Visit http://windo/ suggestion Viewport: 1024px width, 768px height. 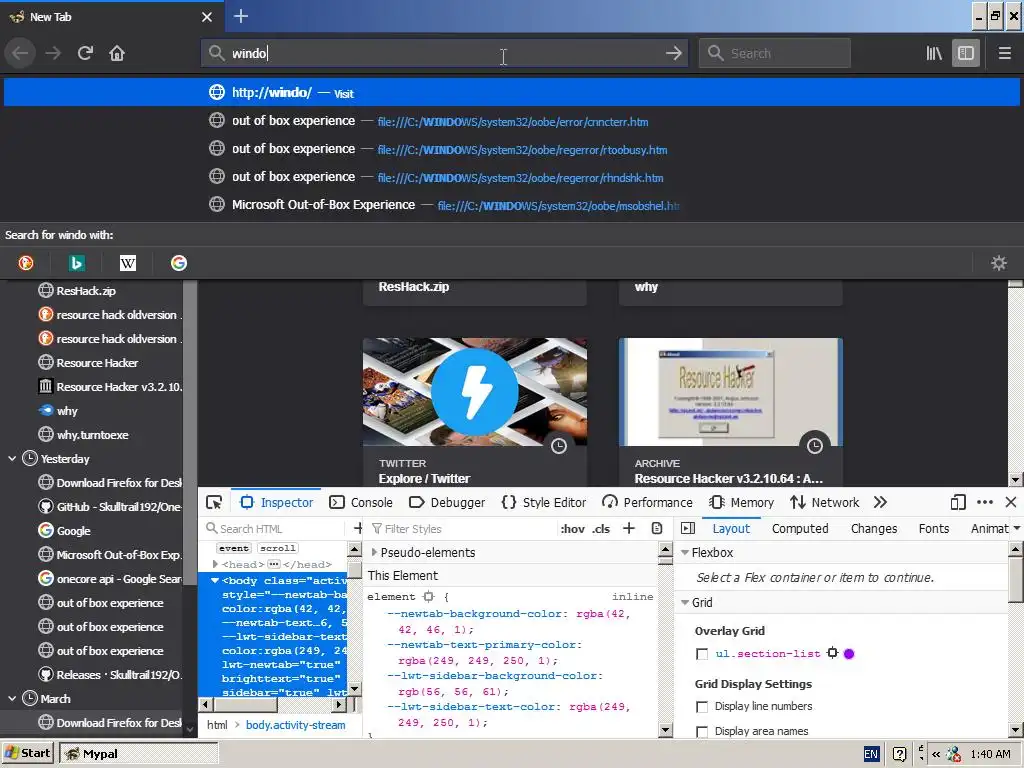pos(512,93)
